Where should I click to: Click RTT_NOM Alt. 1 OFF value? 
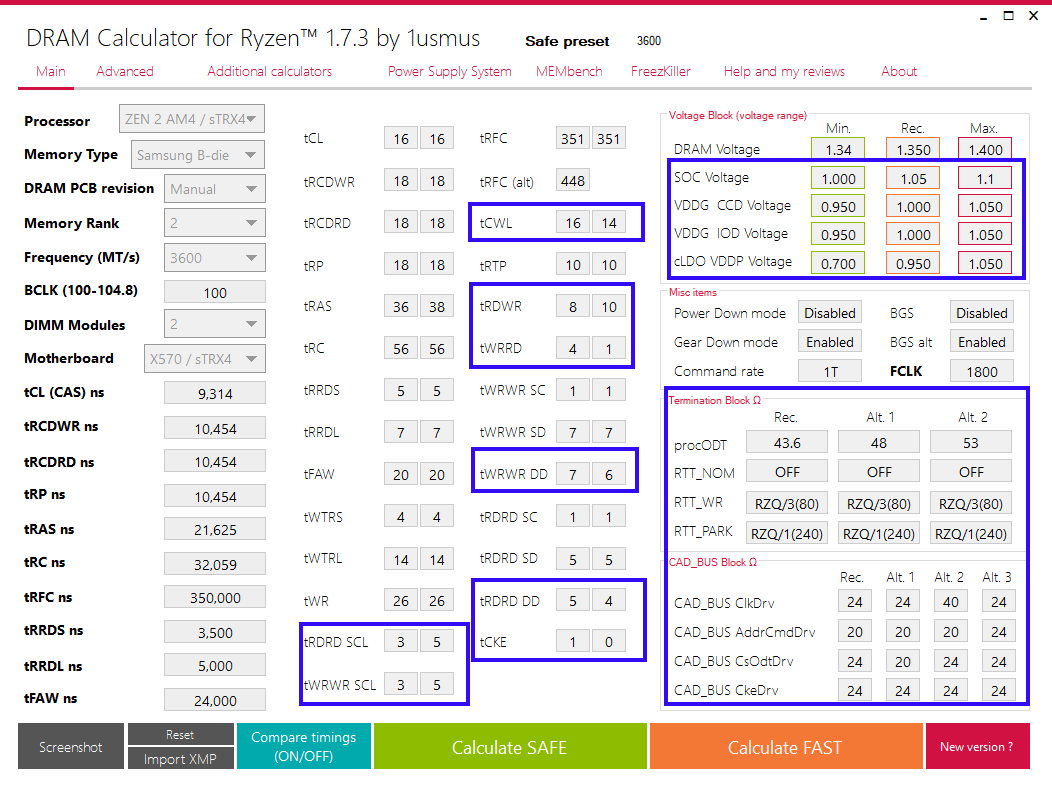click(879, 472)
